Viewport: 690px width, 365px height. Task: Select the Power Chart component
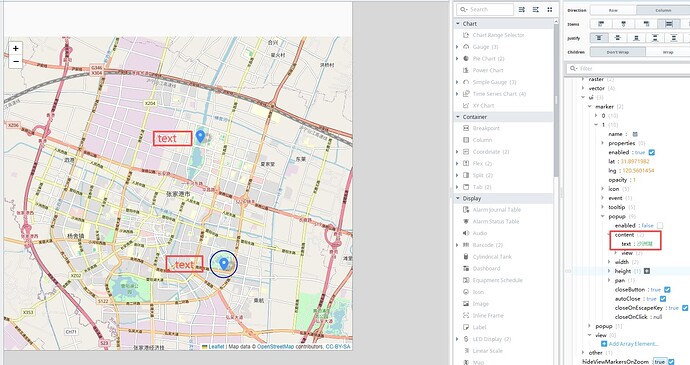pos(483,70)
